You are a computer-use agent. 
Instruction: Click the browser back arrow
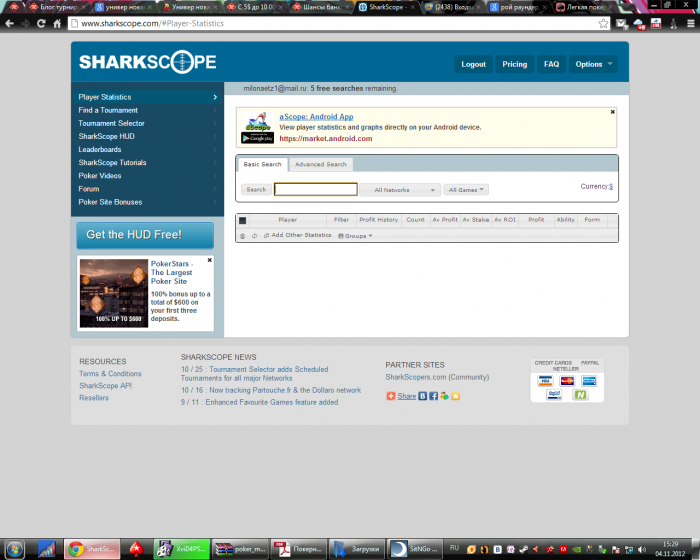click(x=9, y=24)
